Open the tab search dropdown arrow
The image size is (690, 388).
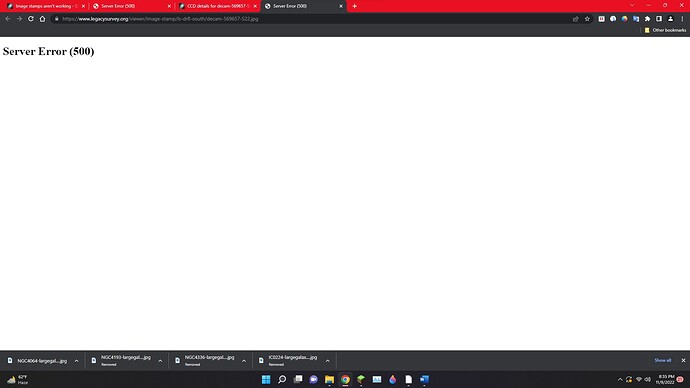pos(632,5)
